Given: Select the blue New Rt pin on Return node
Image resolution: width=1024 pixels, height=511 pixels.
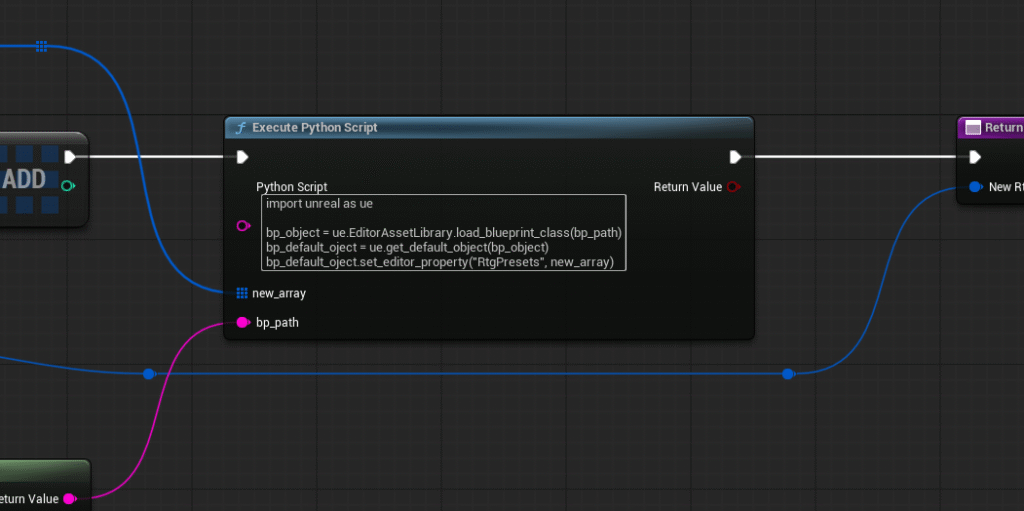Looking at the screenshot, I should (x=975, y=187).
